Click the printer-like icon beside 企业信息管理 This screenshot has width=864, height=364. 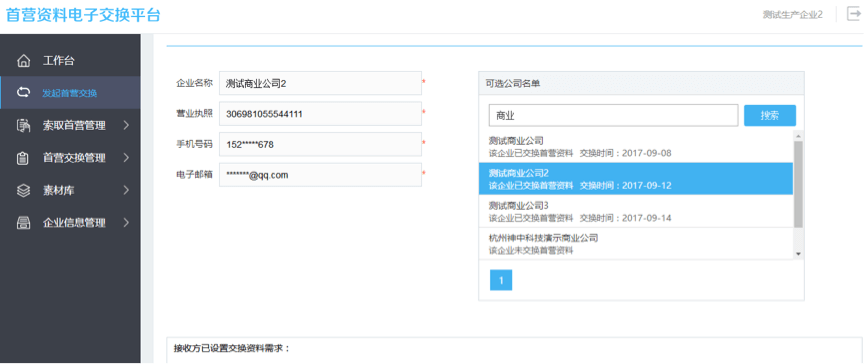pyautogui.click(x=23, y=223)
